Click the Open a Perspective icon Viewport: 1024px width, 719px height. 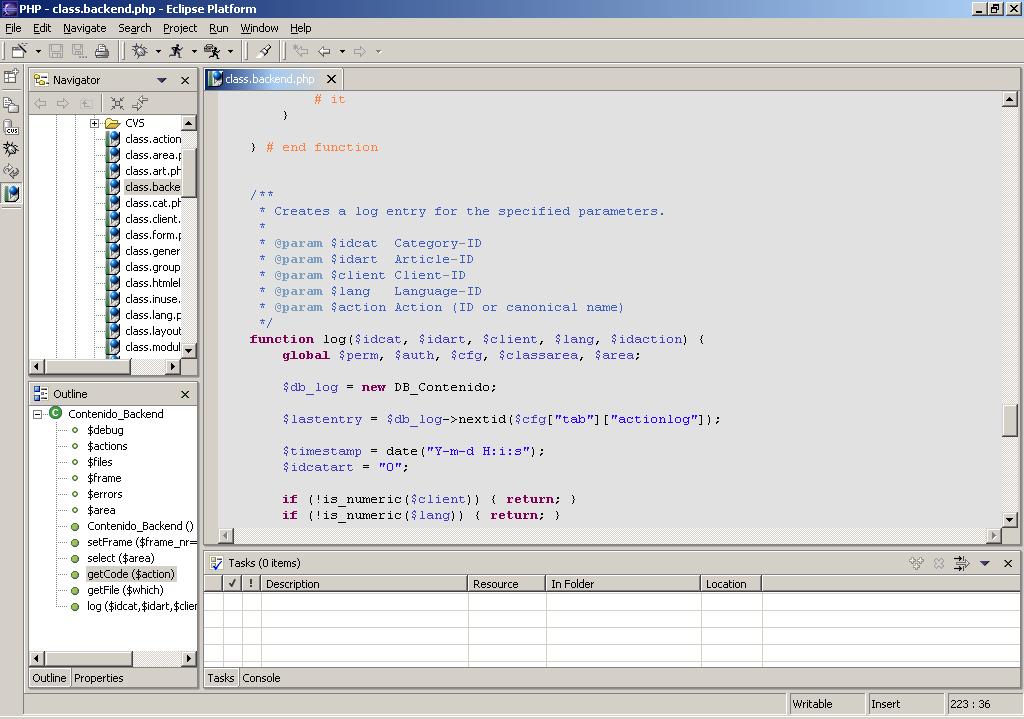(x=11, y=76)
